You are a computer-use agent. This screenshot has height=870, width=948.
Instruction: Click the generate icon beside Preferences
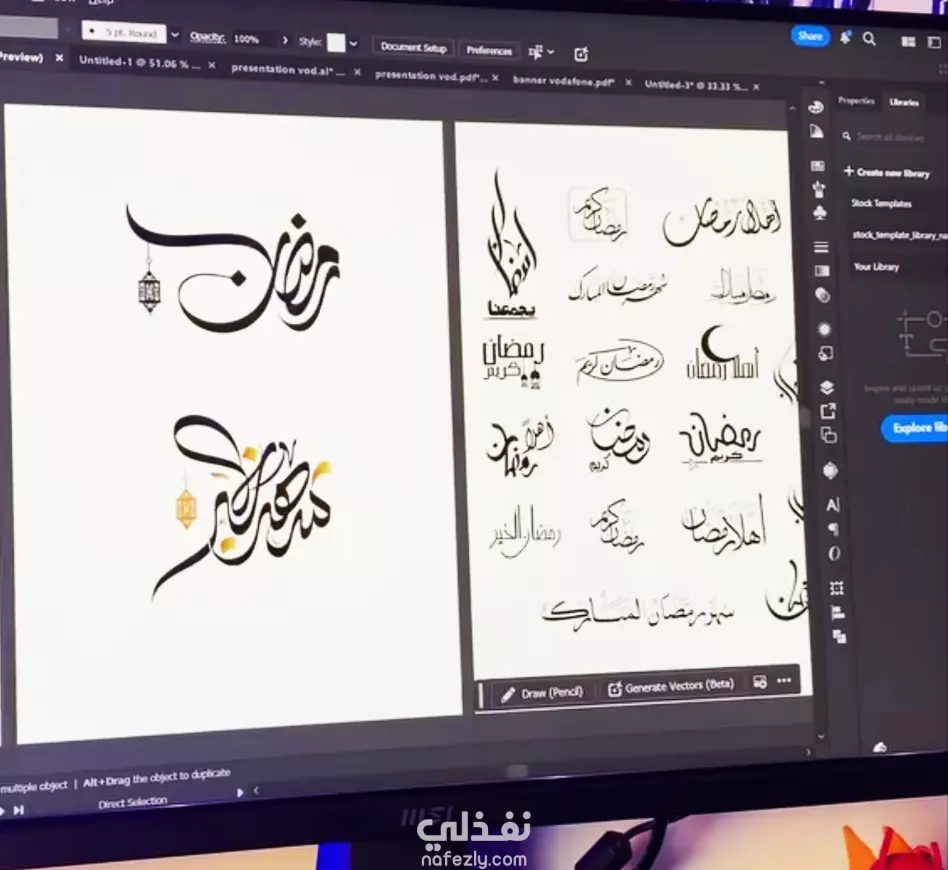click(580, 54)
